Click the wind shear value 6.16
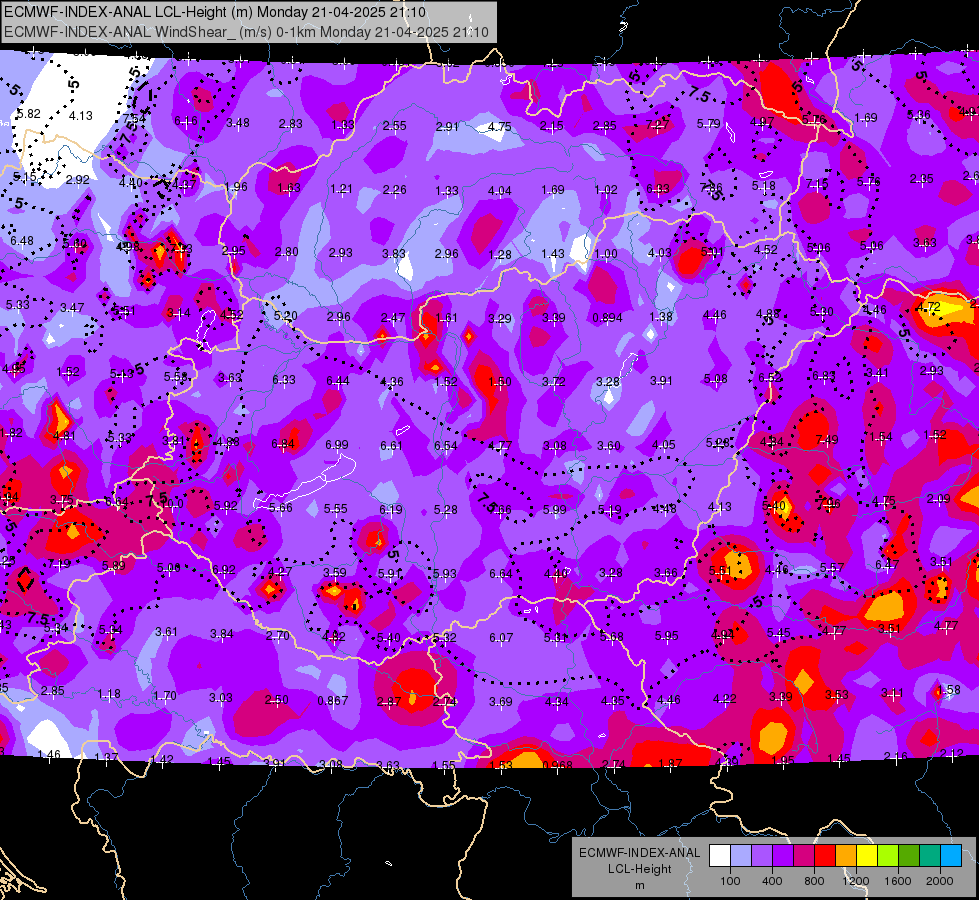Image resolution: width=979 pixels, height=900 pixels. (x=186, y=121)
